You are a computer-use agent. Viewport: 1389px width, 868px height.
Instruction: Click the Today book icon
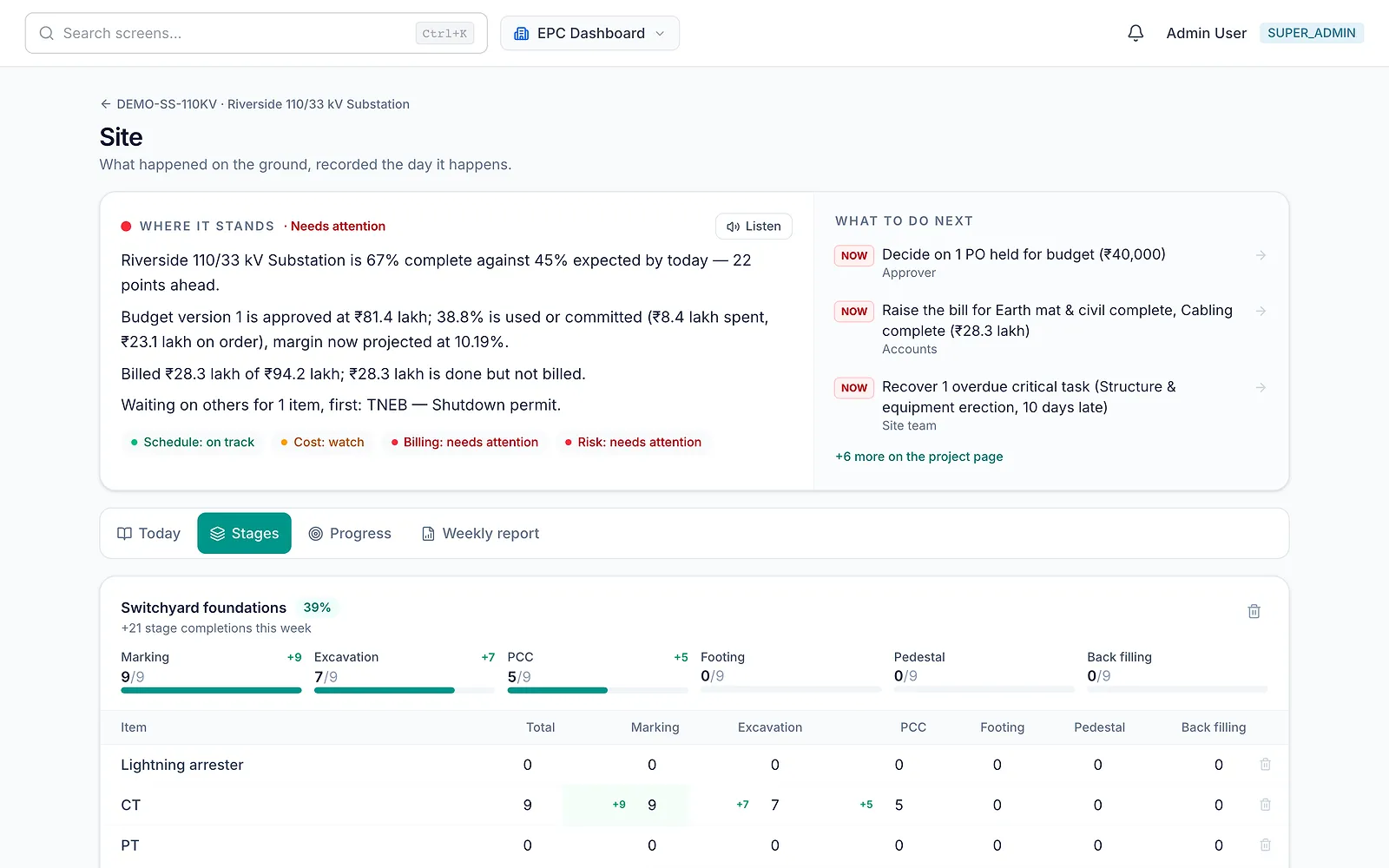(x=125, y=534)
